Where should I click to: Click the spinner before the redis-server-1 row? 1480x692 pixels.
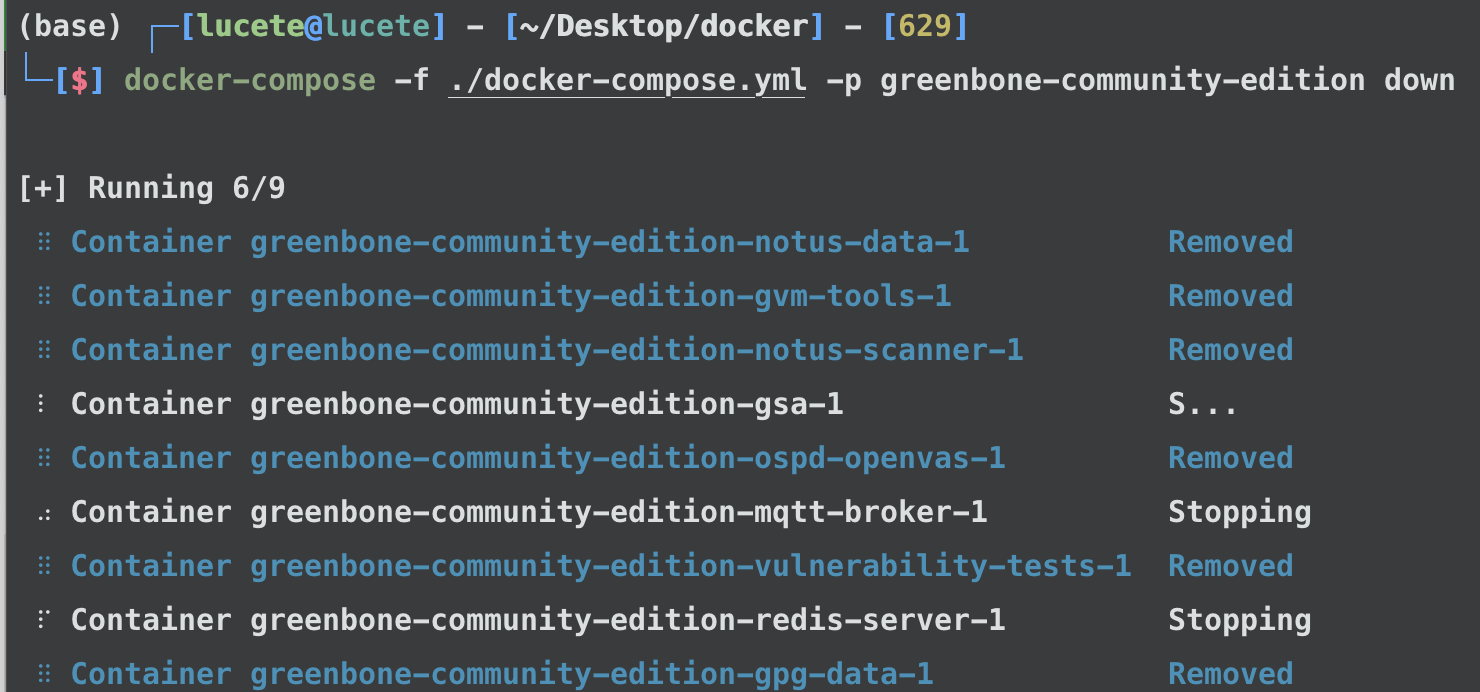pos(42,620)
